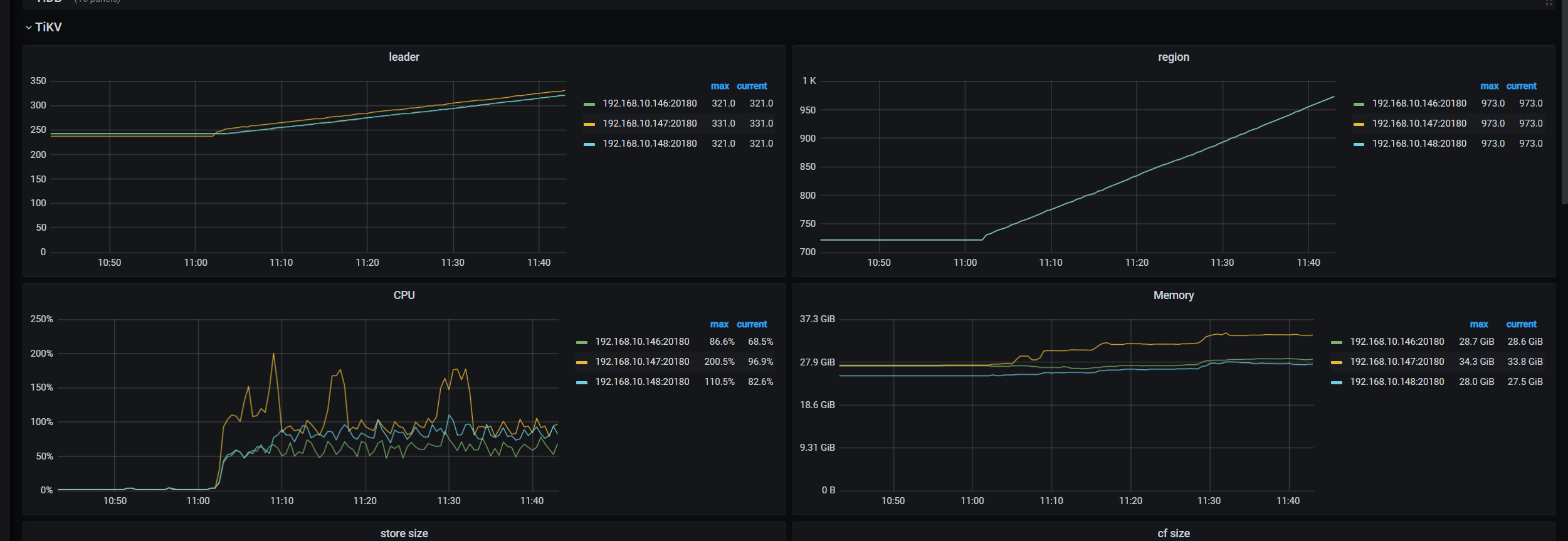
Task: Toggle 192.168.10.147:20180 series in leader legend
Action: click(650, 123)
